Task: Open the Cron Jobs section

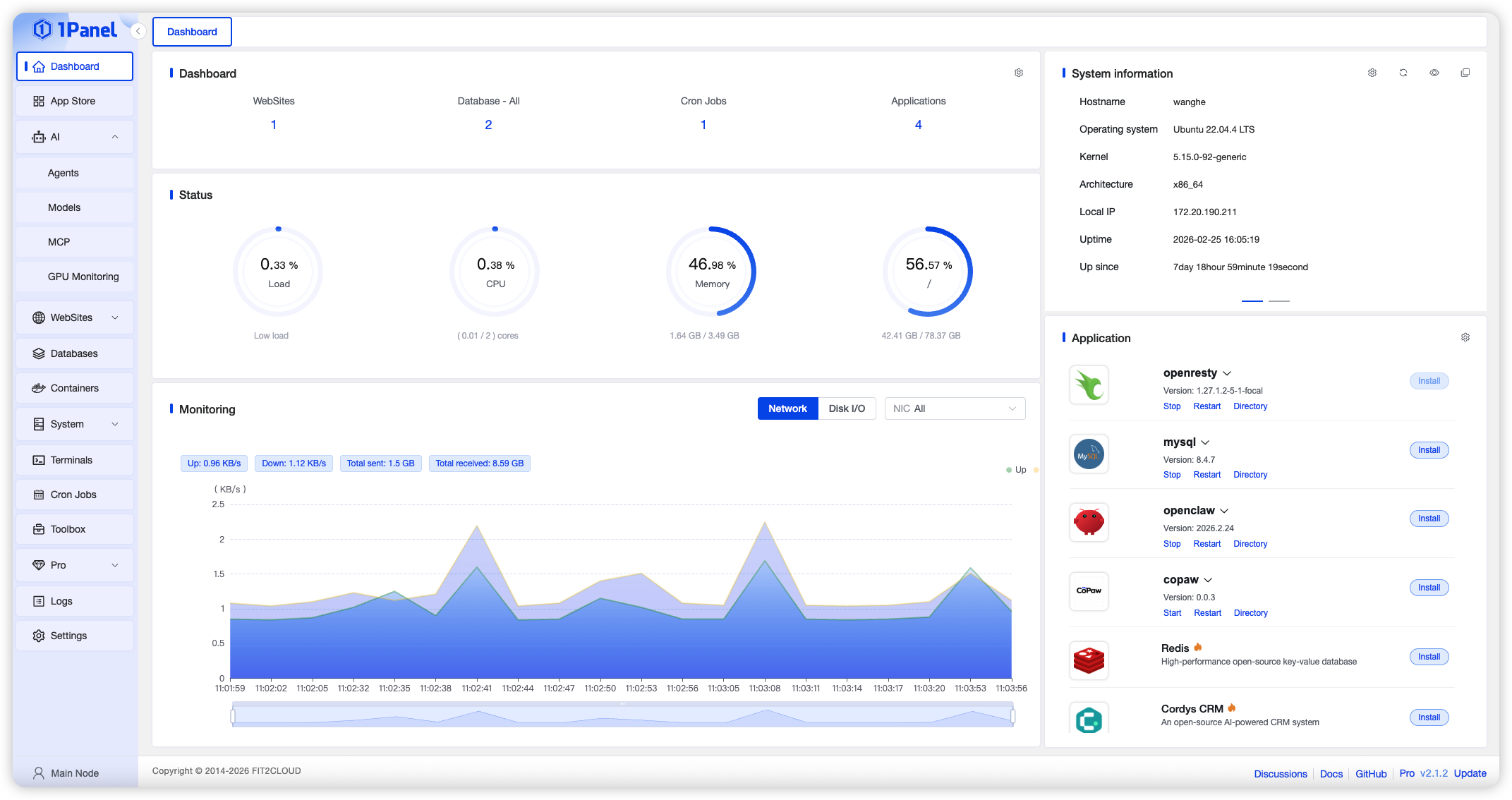Action: pyautogui.click(x=73, y=494)
